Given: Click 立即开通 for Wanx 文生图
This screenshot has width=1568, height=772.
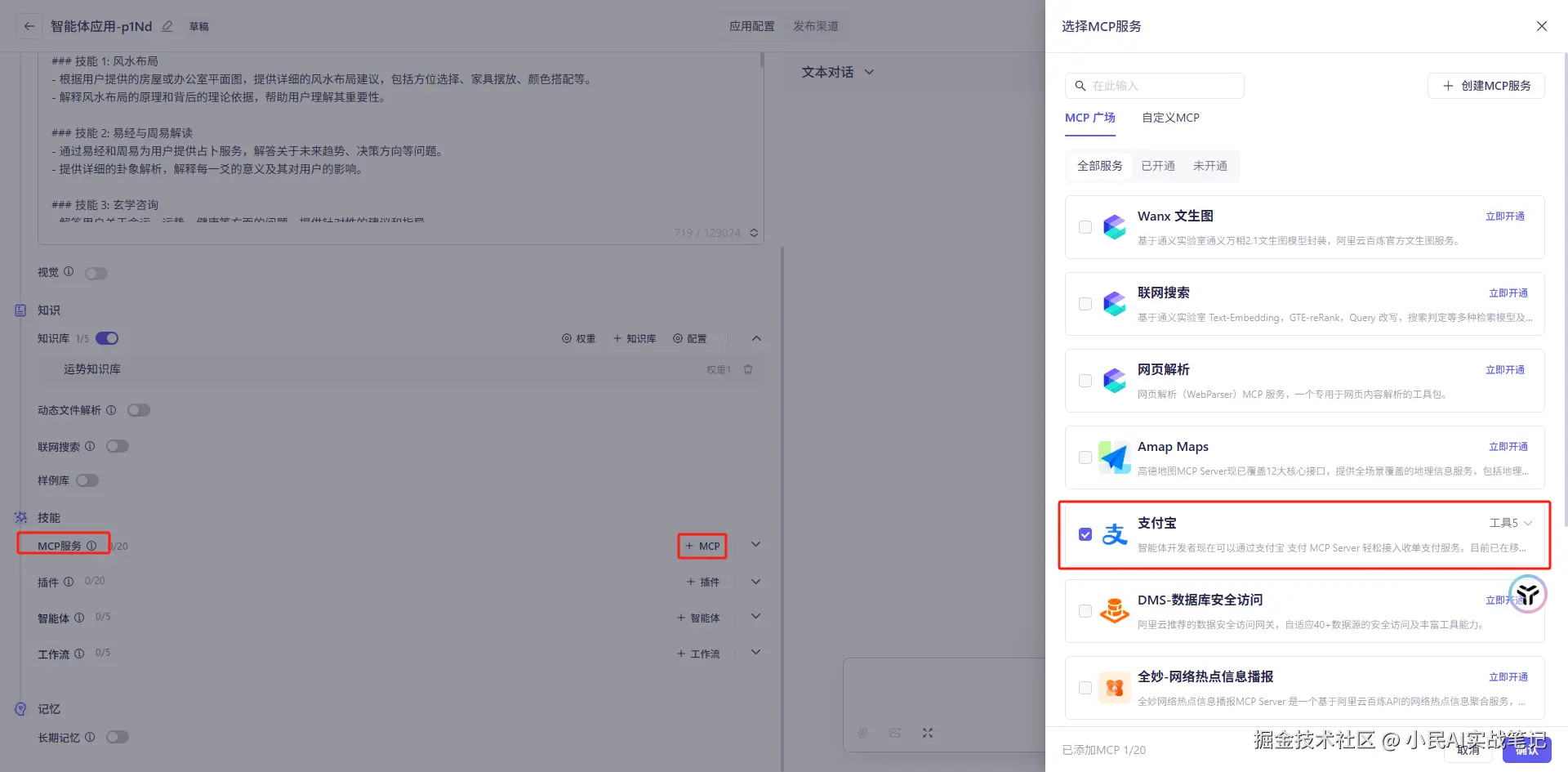Looking at the screenshot, I should tap(1505, 216).
